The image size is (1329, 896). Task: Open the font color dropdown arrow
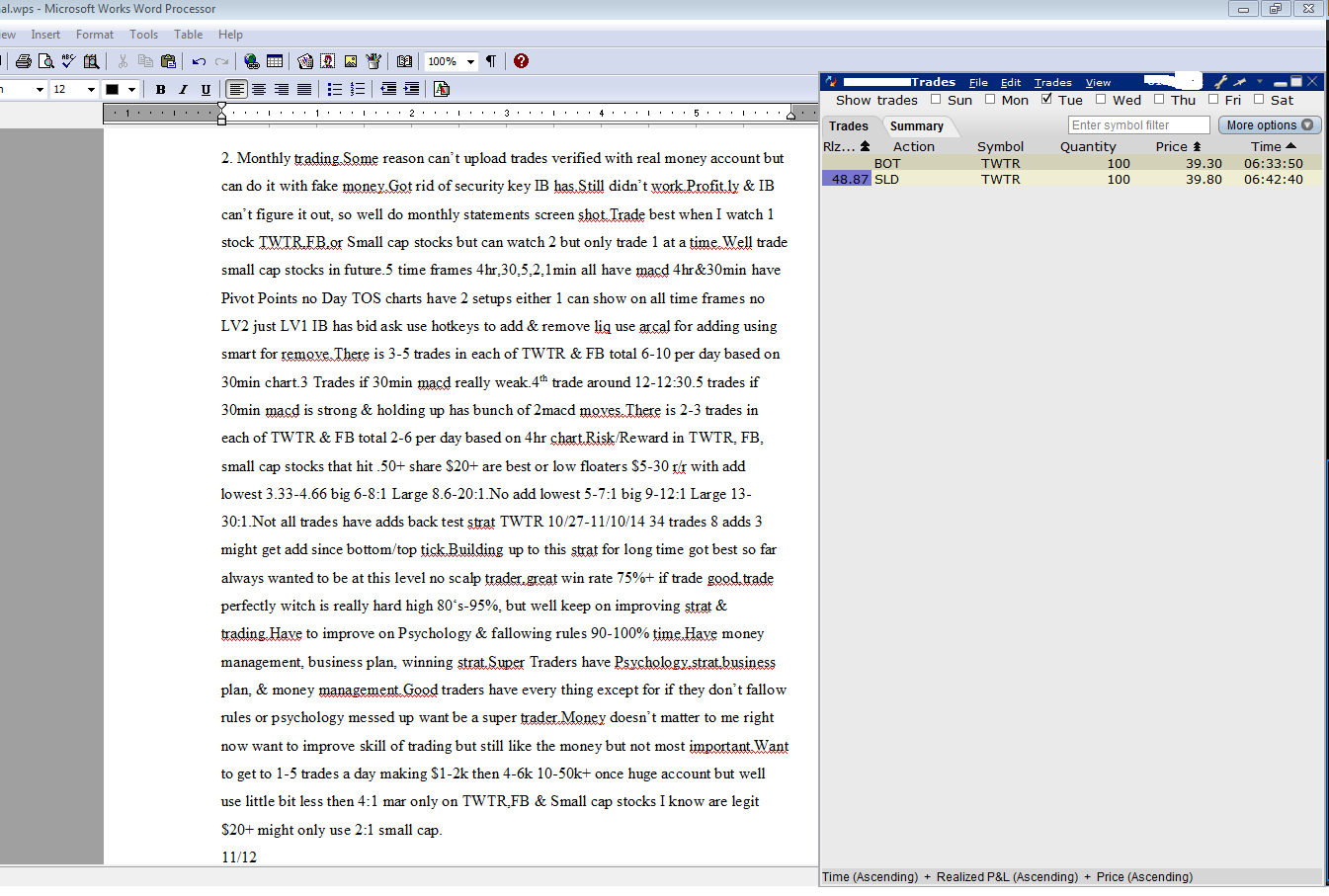131,89
